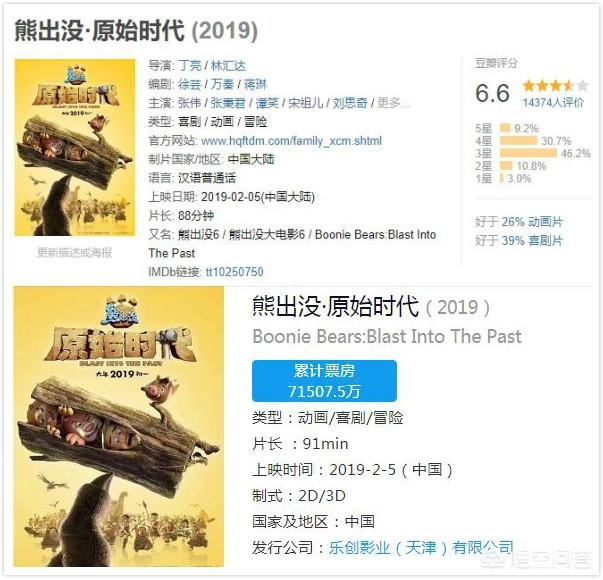Open director 丁亮's profile link
Viewport: 603px width, 580px height.
pyautogui.click(x=190, y=66)
